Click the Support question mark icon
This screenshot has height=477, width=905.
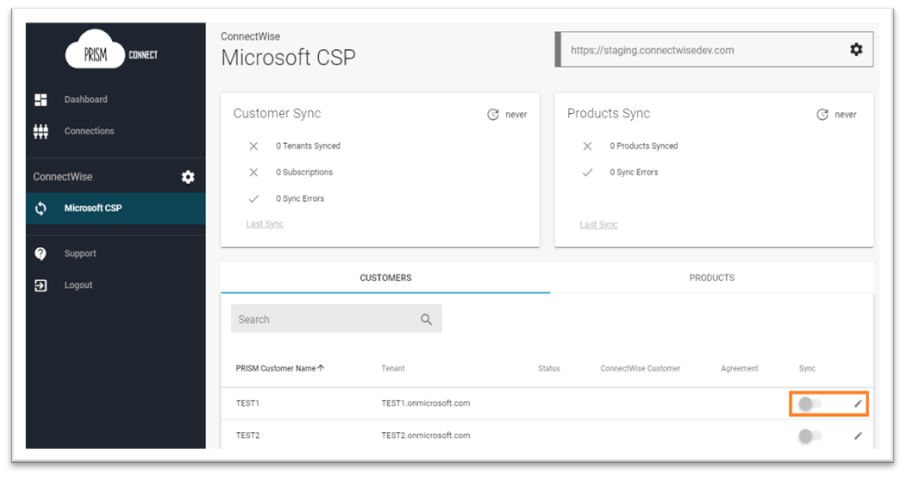pyautogui.click(x=40, y=254)
